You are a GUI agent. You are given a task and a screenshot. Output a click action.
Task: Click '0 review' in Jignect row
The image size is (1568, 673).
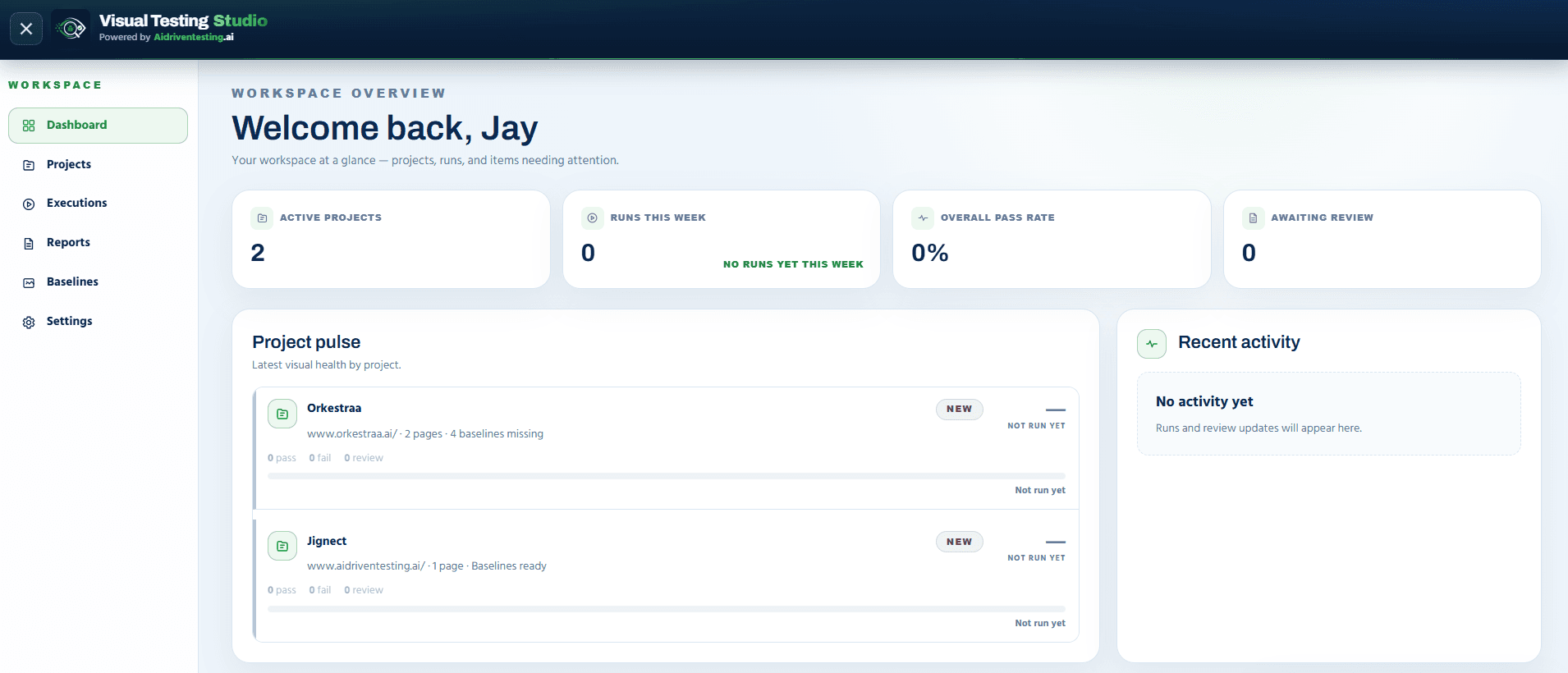(x=364, y=590)
